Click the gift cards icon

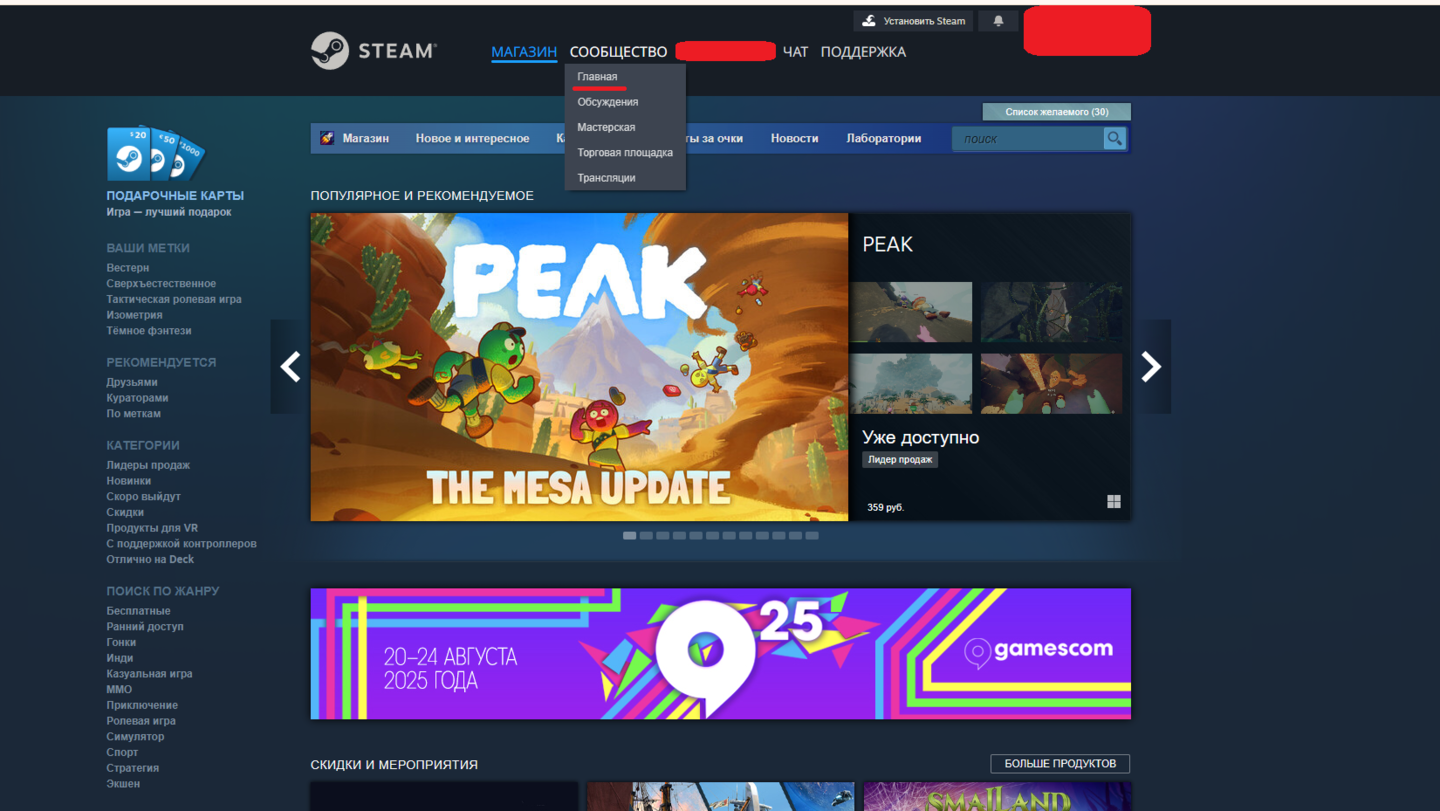tap(155, 153)
